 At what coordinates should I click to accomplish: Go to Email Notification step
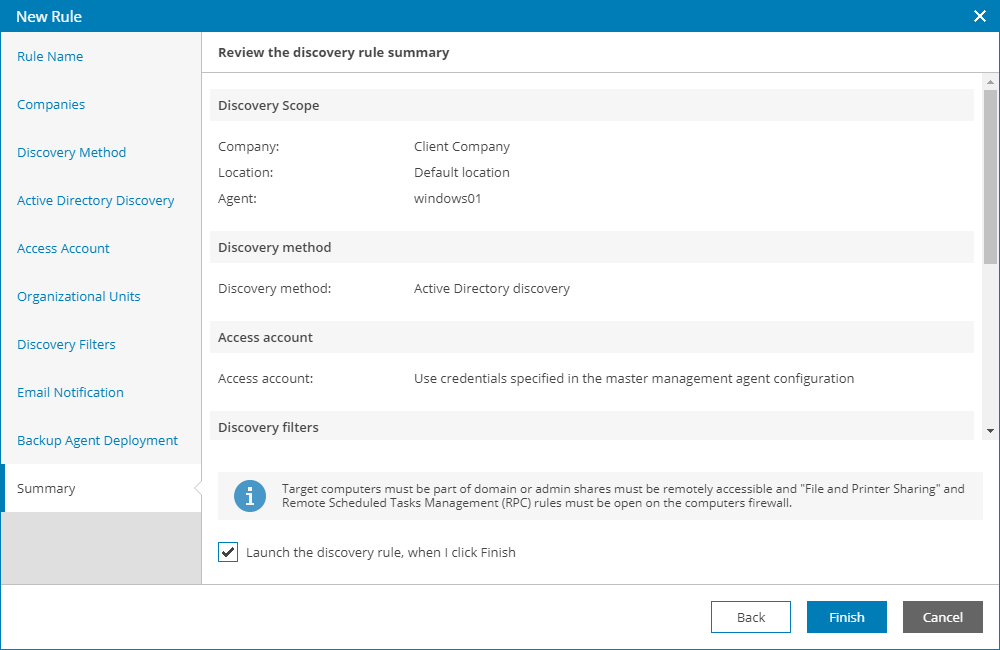click(71, 393)
